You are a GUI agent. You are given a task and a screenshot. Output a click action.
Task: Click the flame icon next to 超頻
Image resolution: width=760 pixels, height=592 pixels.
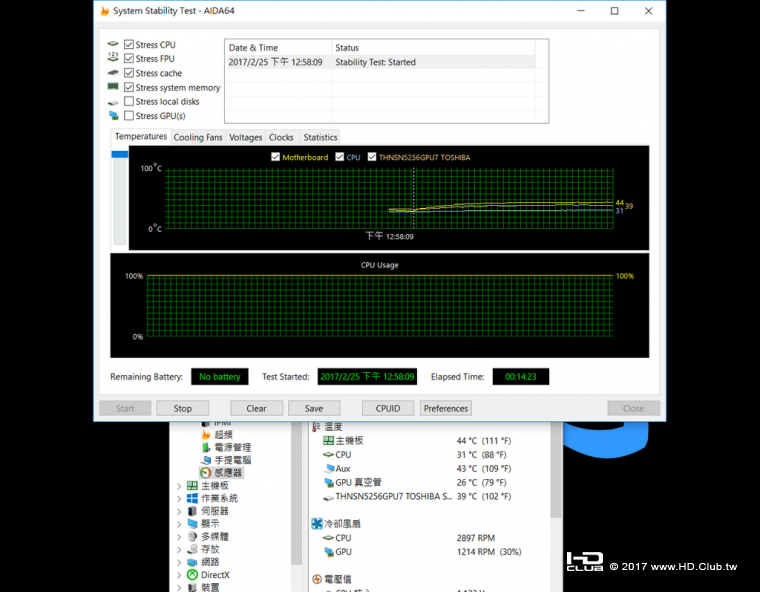click(x=206, y=435)
